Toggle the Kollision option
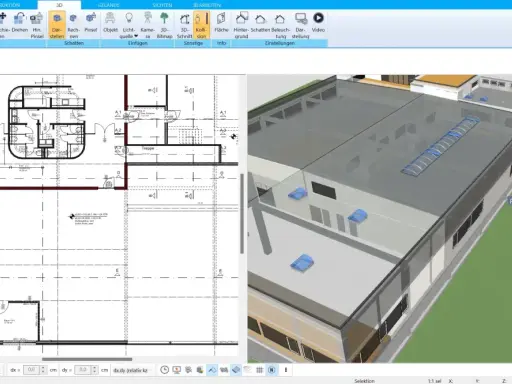 [x=201, y=25]
